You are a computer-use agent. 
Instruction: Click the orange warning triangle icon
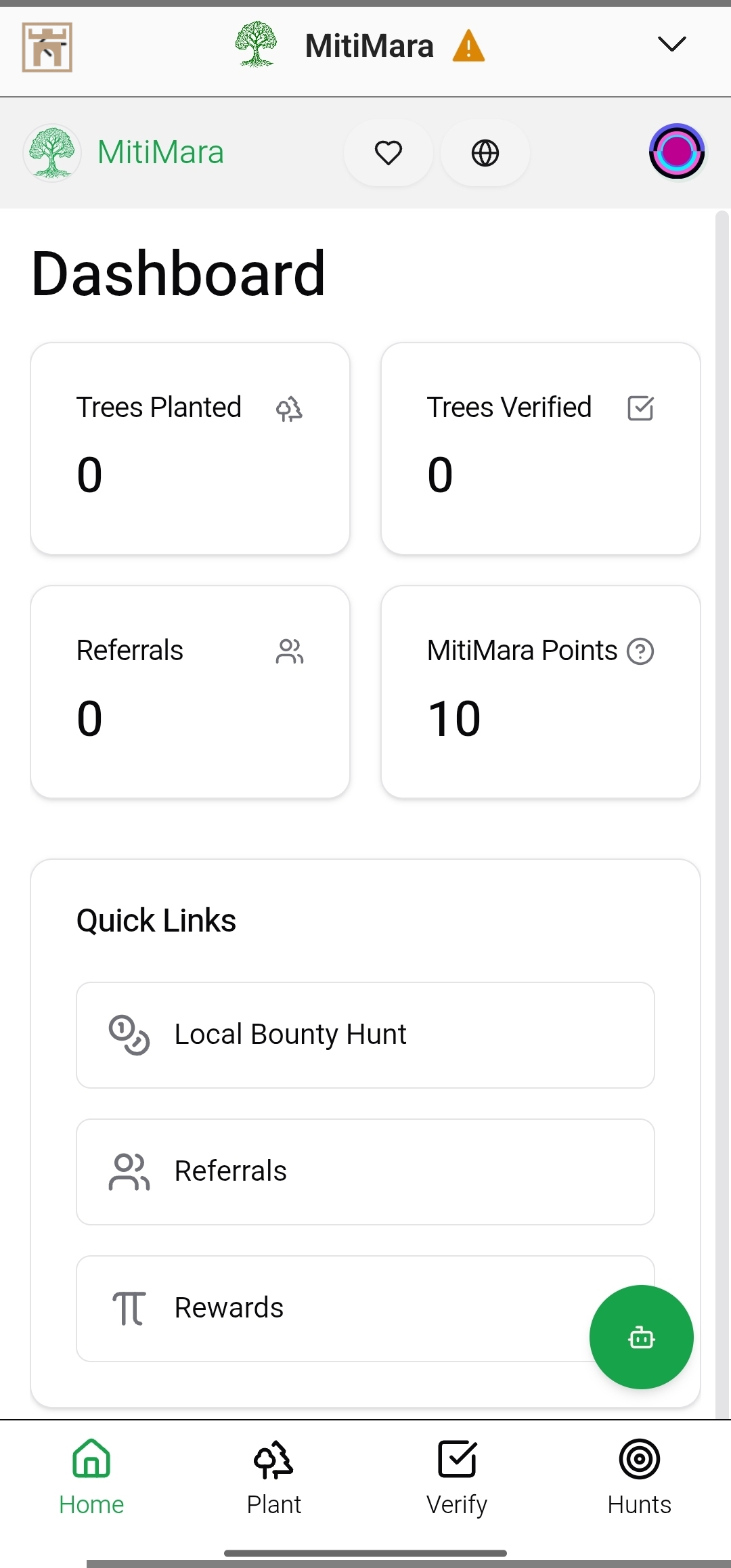[468, 47]
